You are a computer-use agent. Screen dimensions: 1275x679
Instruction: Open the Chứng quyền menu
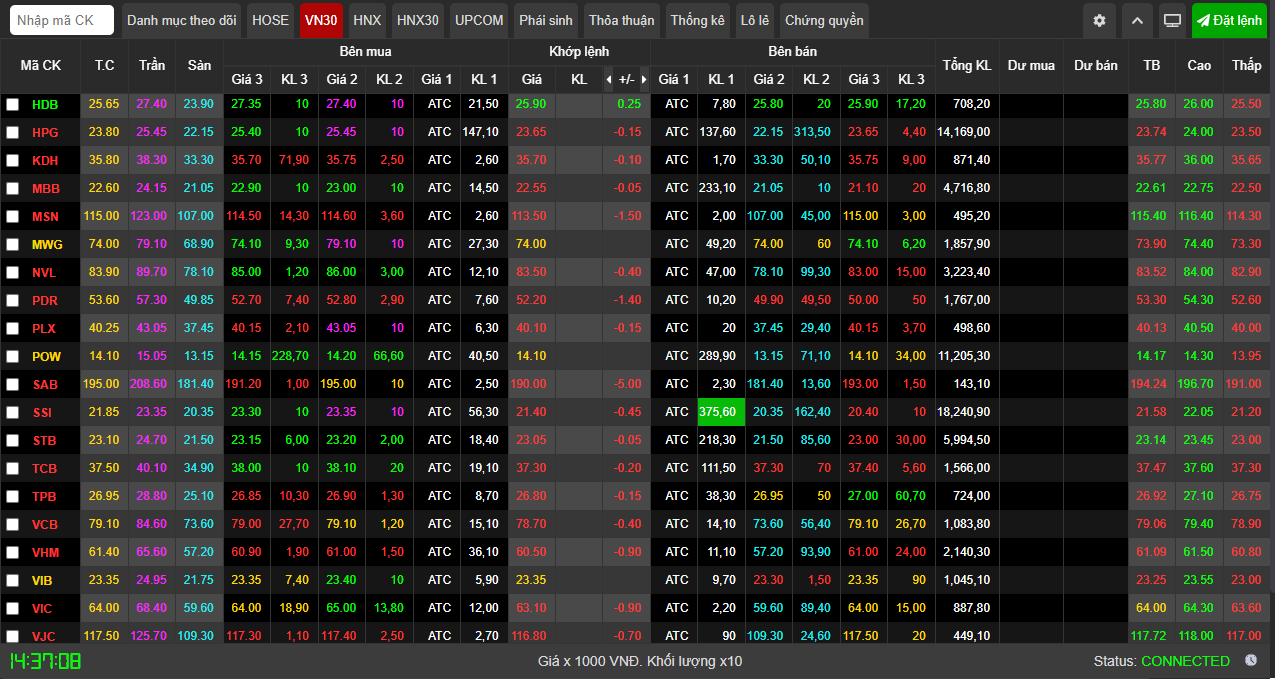824,20
